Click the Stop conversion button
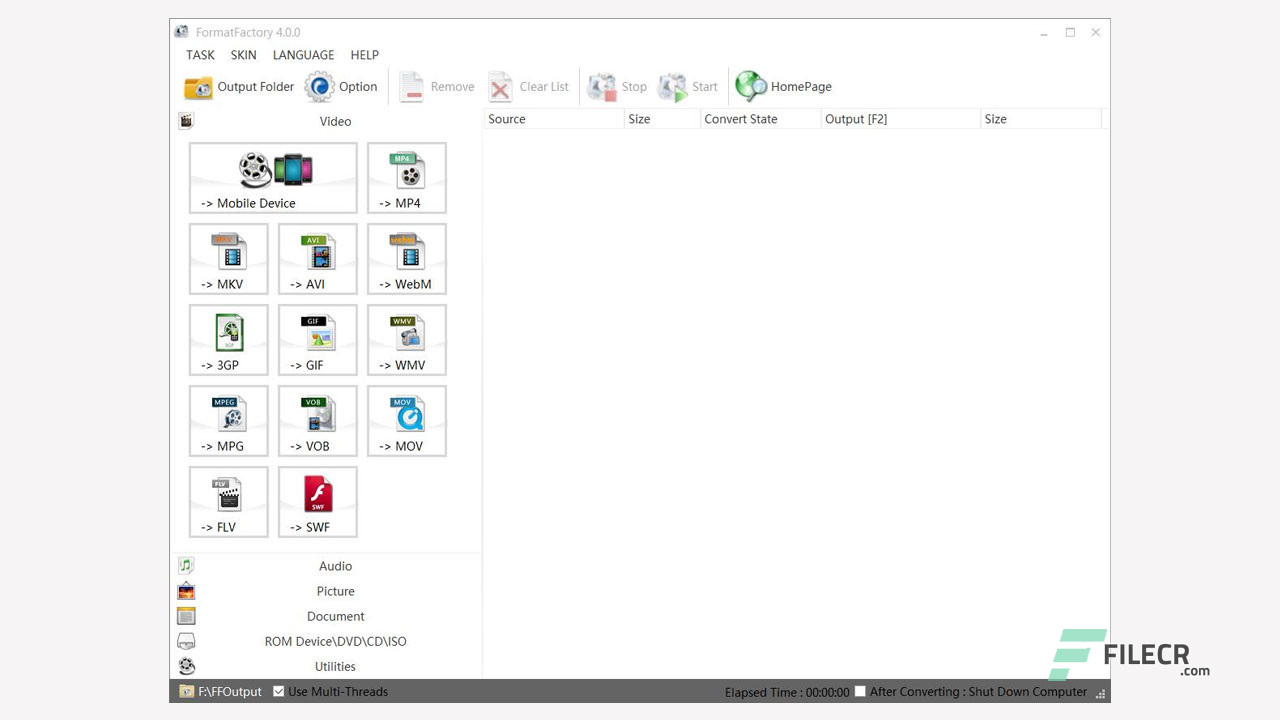The height and width of the screenshot is (720, 1280). [617, 87]
